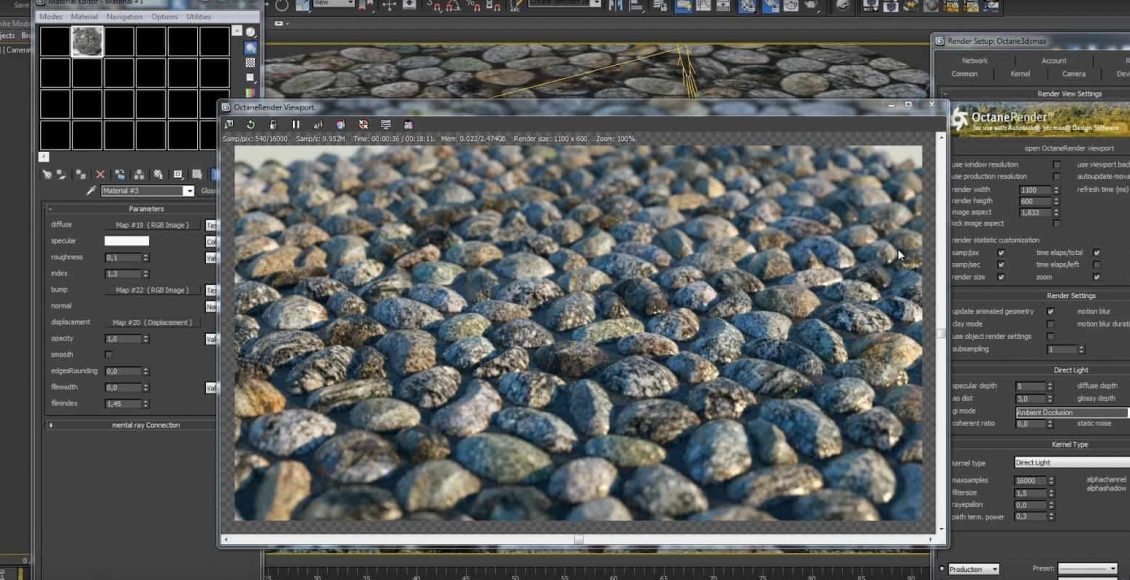1130x580 pixels.
Task: Select the cobblestone material sample slot
Action: 87,41
